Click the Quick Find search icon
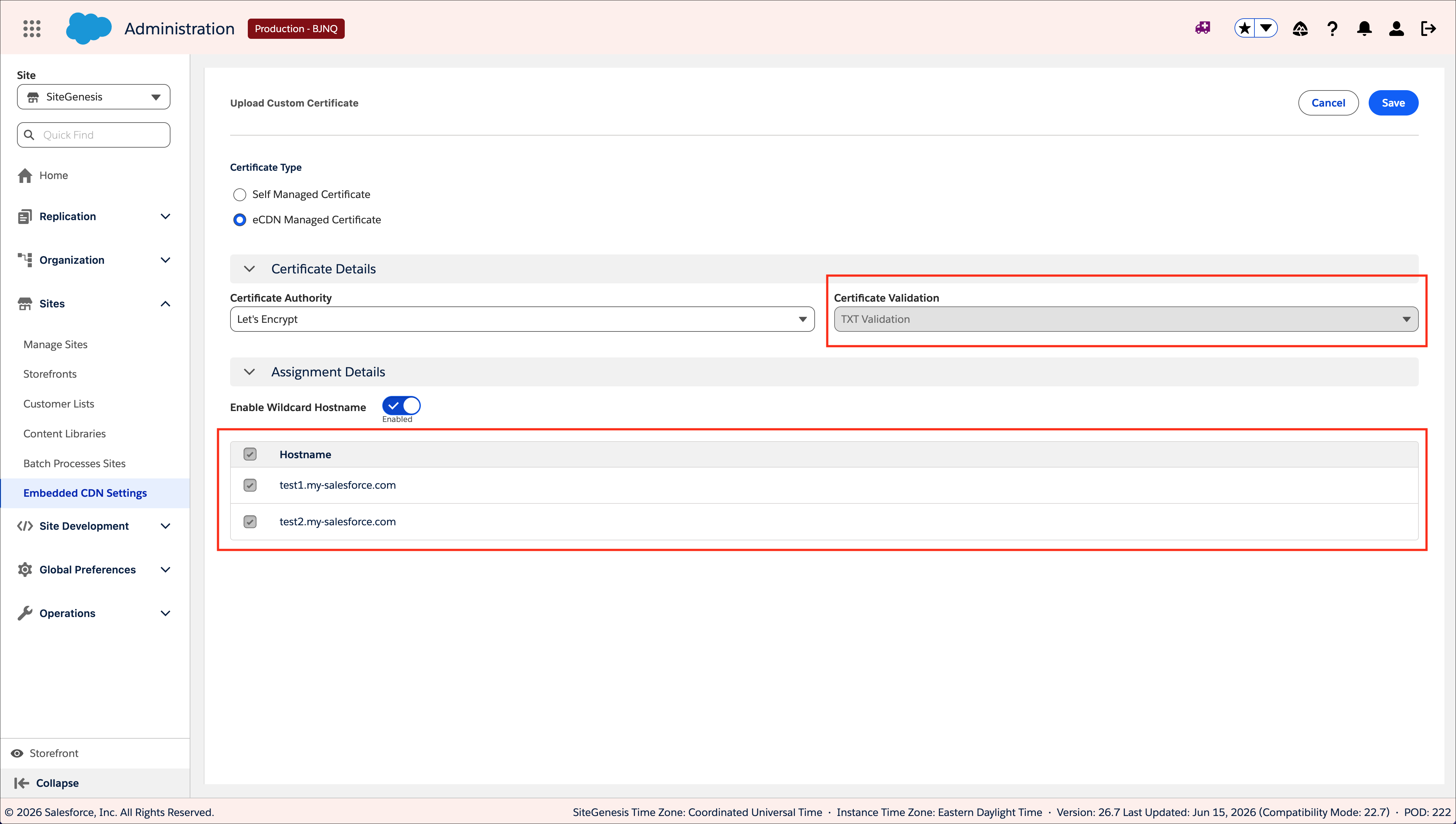 coord(29,135)
